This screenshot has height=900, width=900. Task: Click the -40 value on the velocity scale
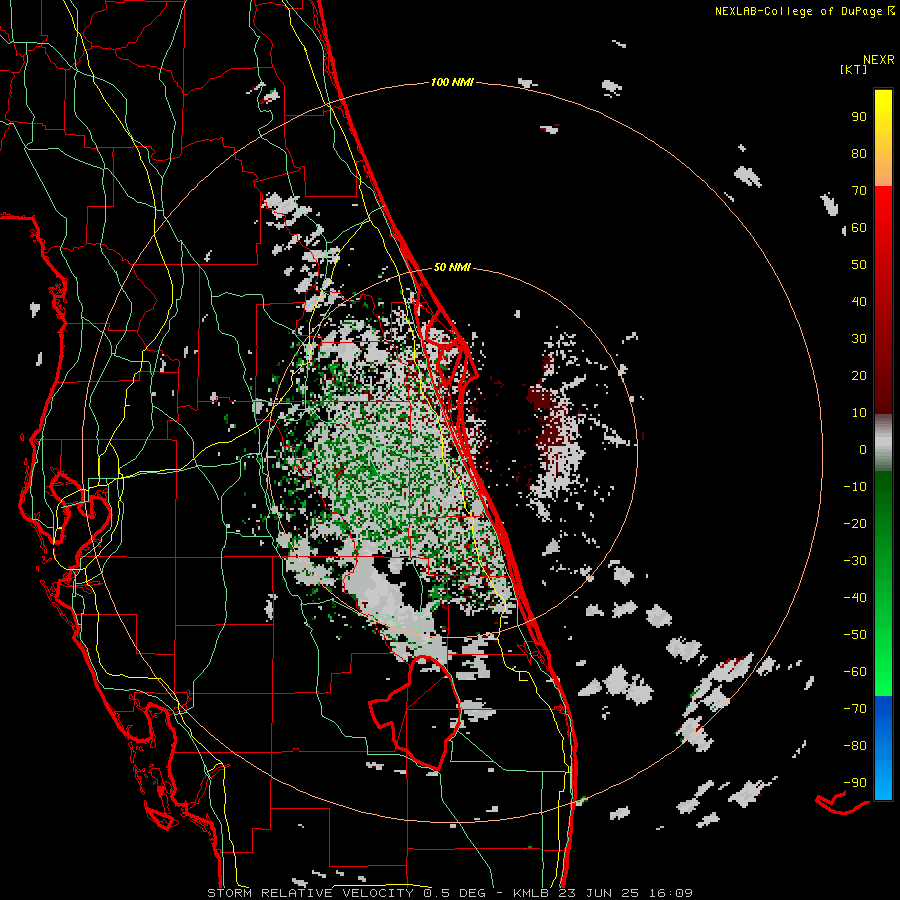pos(855,598)
